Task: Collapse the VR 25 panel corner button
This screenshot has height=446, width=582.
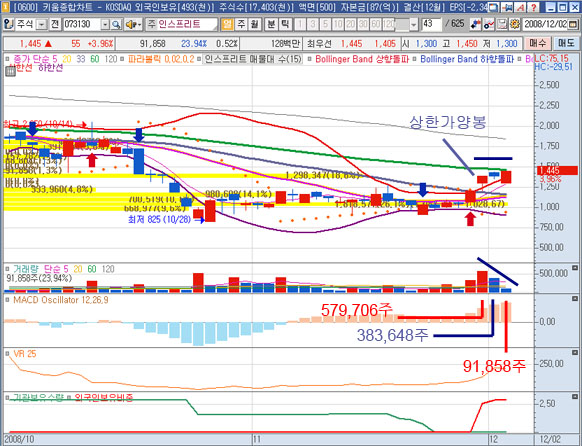Action: click(575, 352)
